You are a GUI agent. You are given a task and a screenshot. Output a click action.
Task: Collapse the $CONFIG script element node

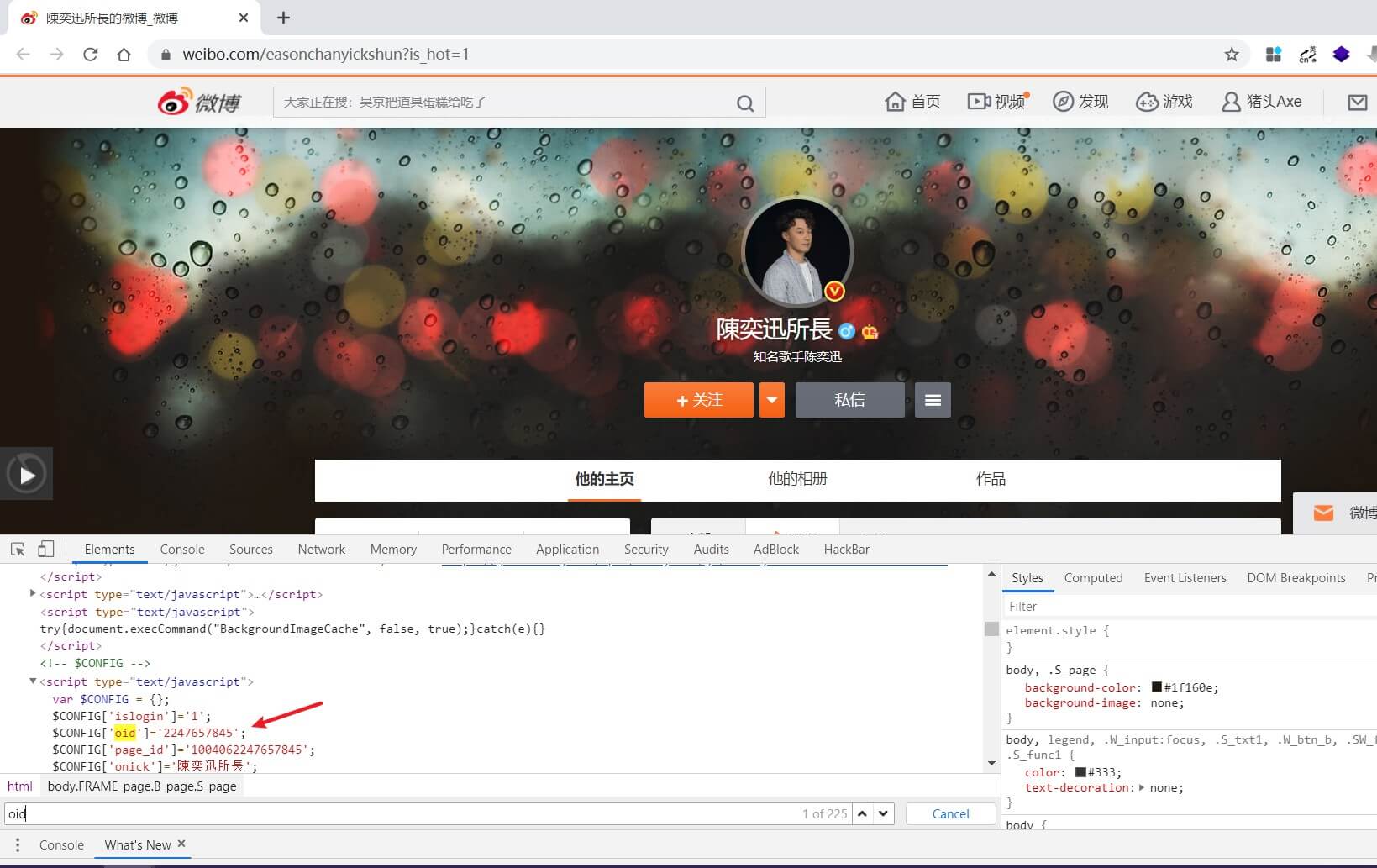coord(33,681)
